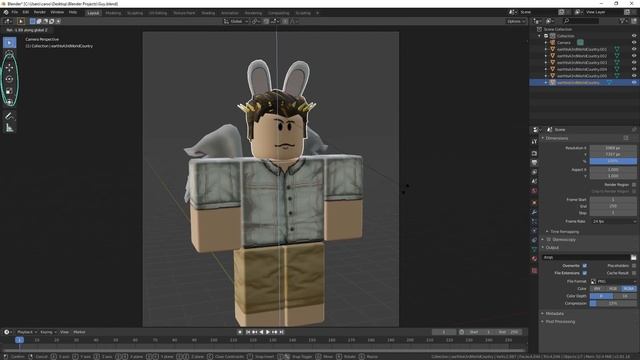Enable the Cache Result checkbox
The image size is (640, 360).
pos(634,273)
